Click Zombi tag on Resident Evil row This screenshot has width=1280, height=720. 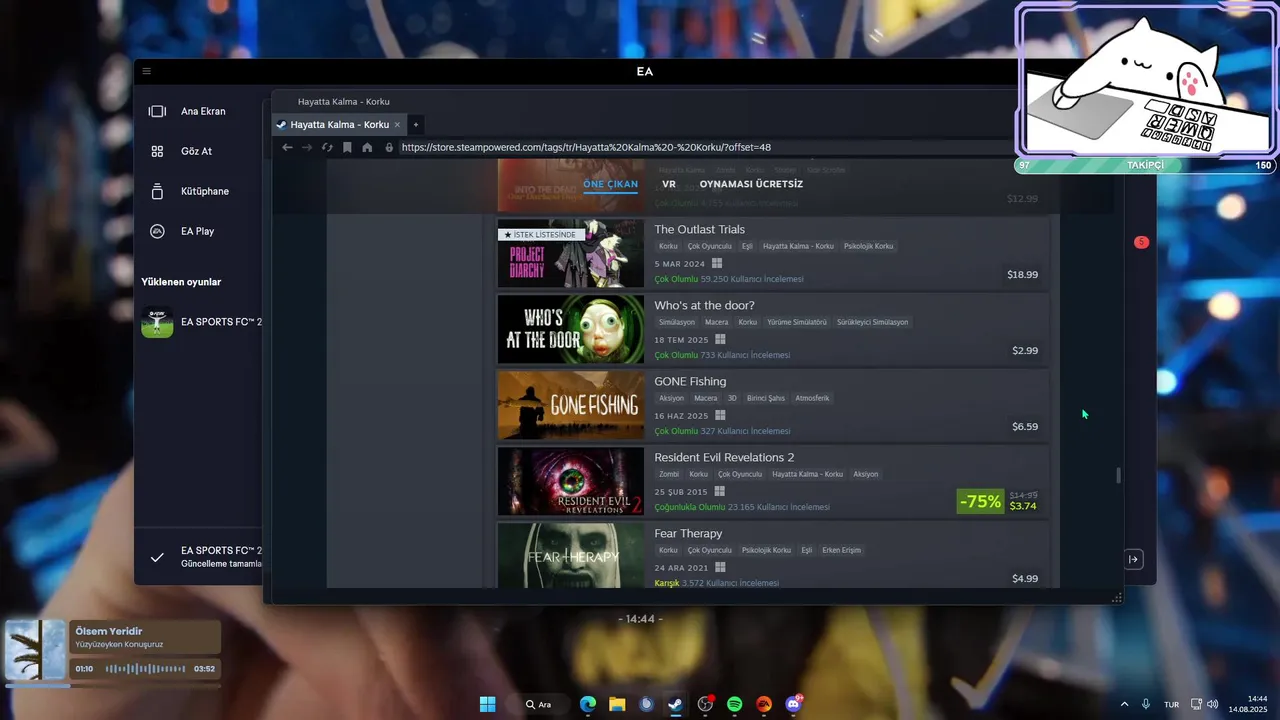[x=669, y=474]
